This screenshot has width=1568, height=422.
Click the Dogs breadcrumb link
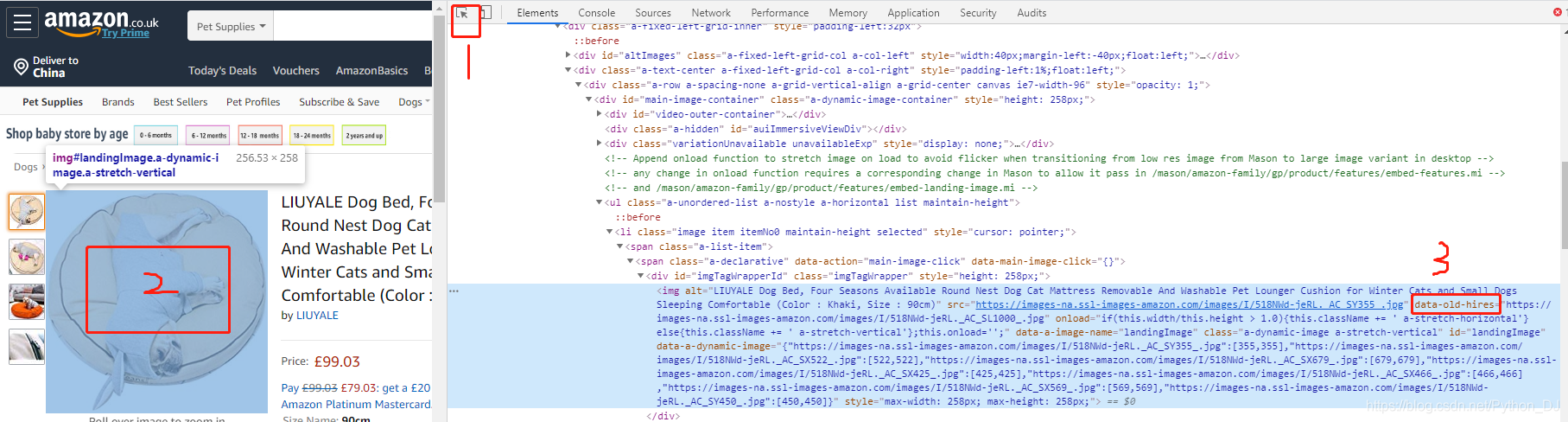(x=25, y=167)
